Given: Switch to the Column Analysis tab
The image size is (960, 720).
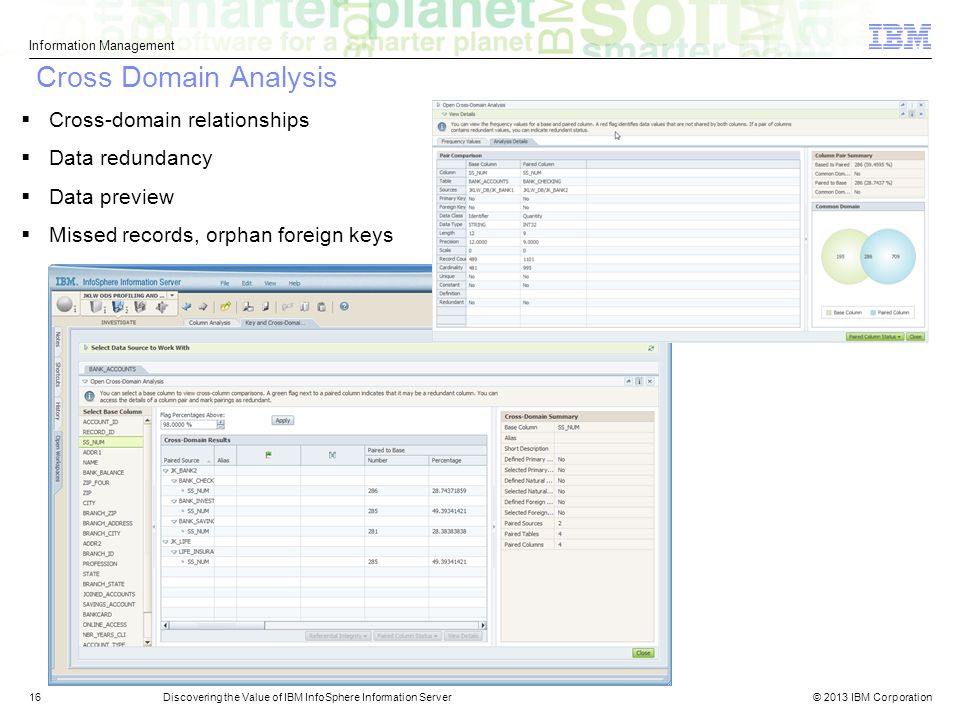Looking at the screenshot, I should tap(209, 323).
